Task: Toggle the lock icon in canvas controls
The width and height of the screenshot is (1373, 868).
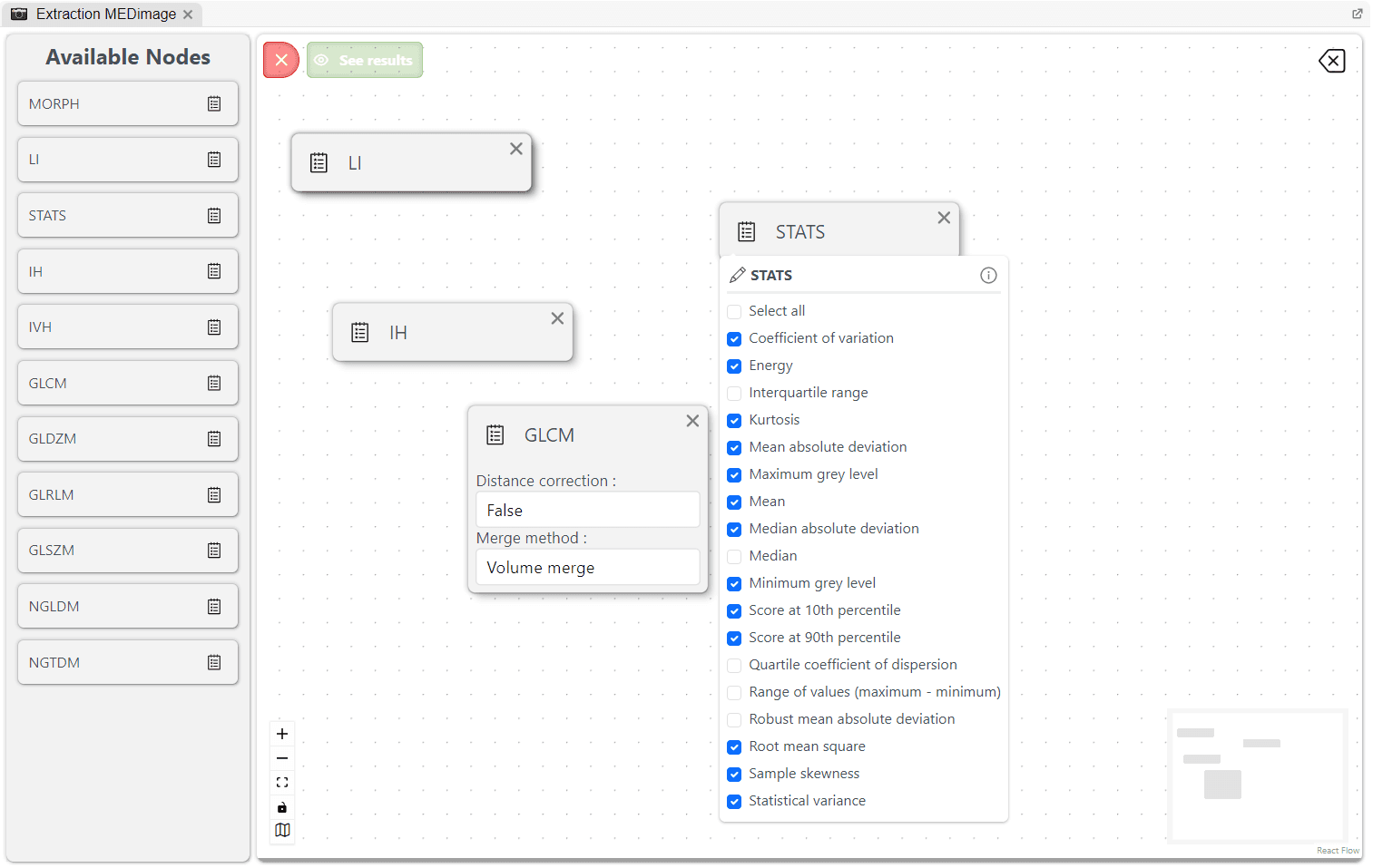Action: click(281, 806)
